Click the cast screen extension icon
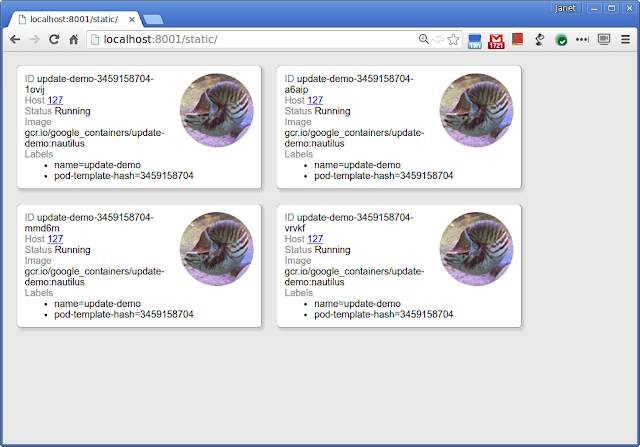The height and width of the screenshot is (447, 640). pos(604,39)
